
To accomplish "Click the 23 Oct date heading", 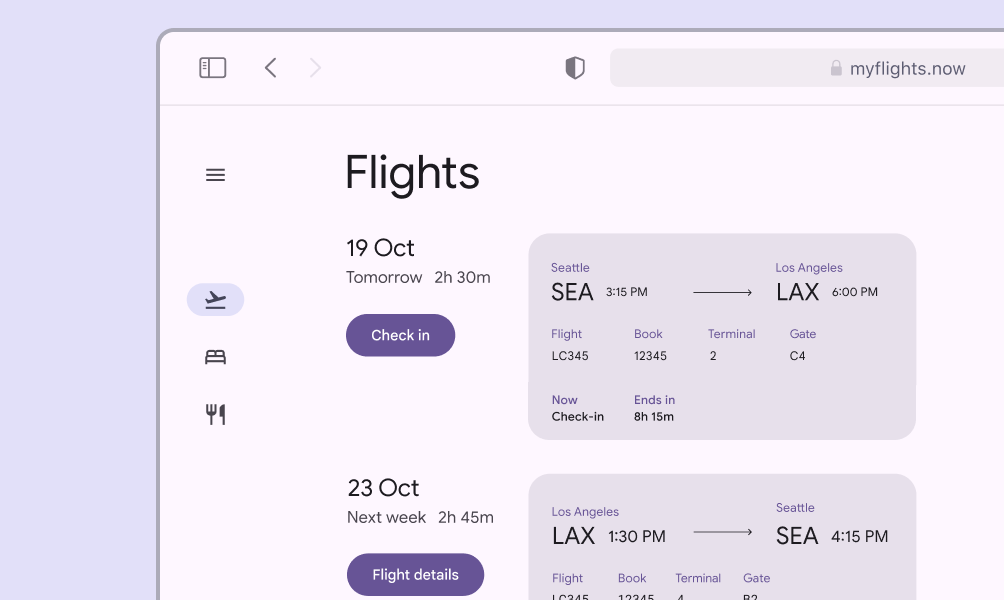I will click(383, 488).
